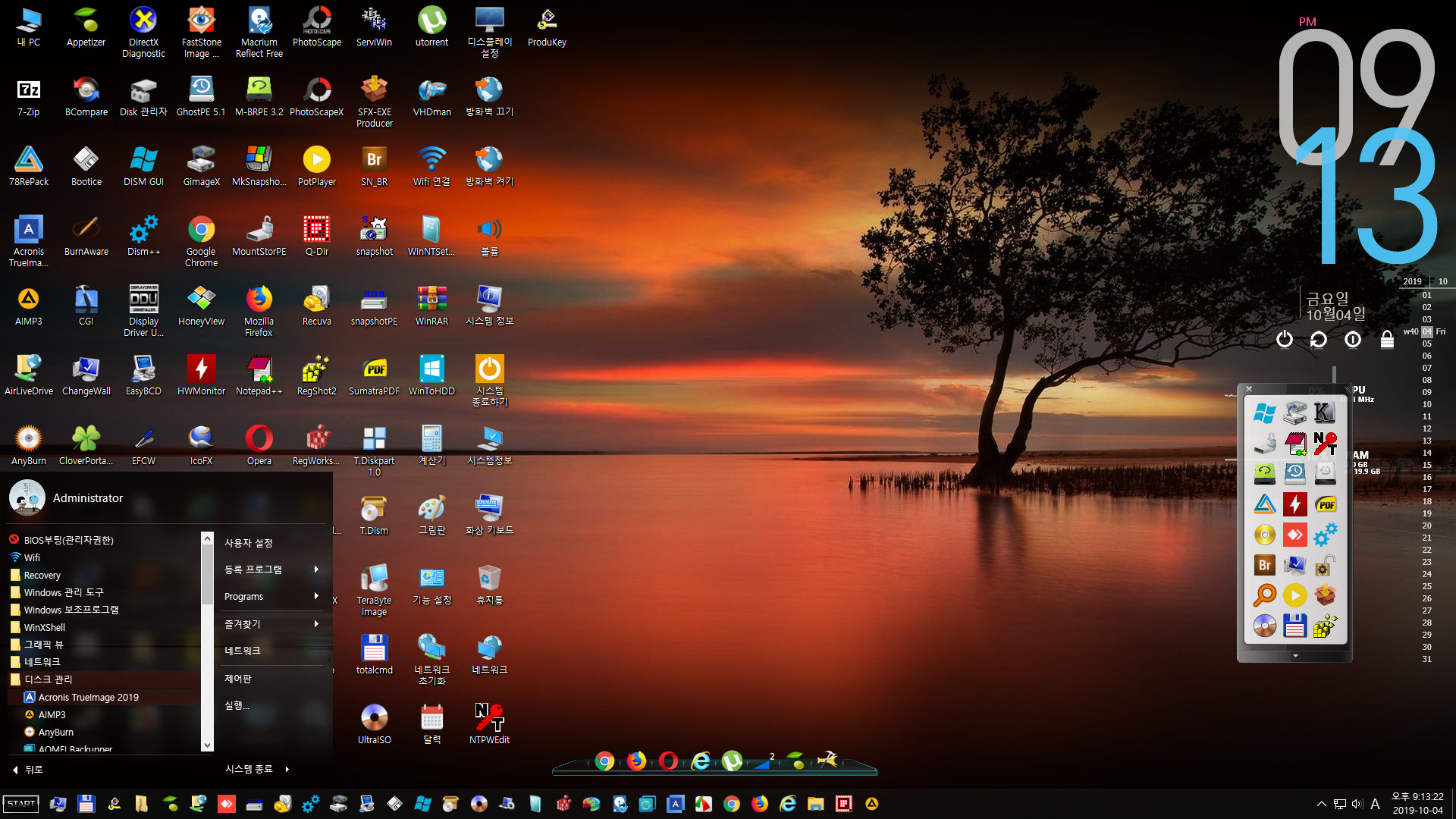Screen dimensions: 1456x819
Task: Click the Administrator user avatar
Action: point(27,497)
